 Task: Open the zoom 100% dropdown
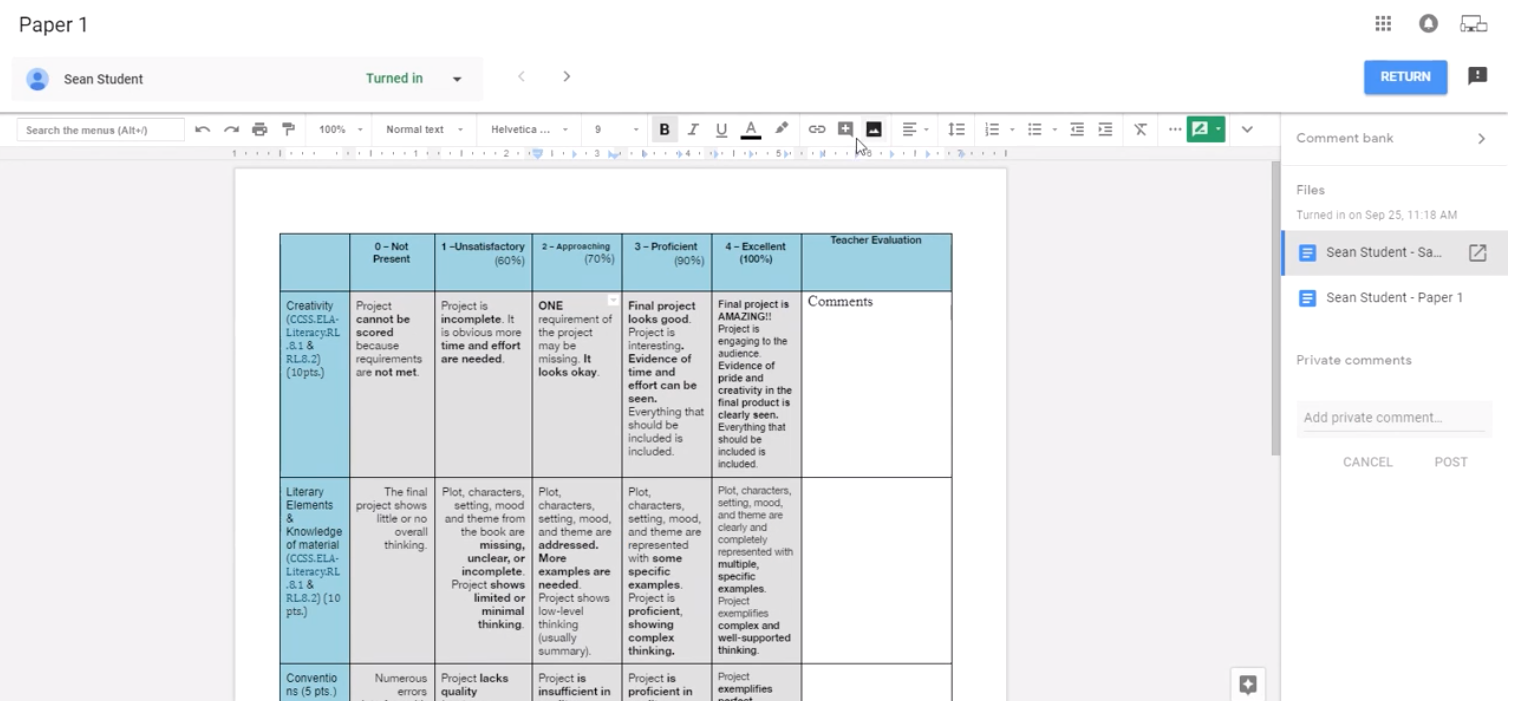point(338,128)
